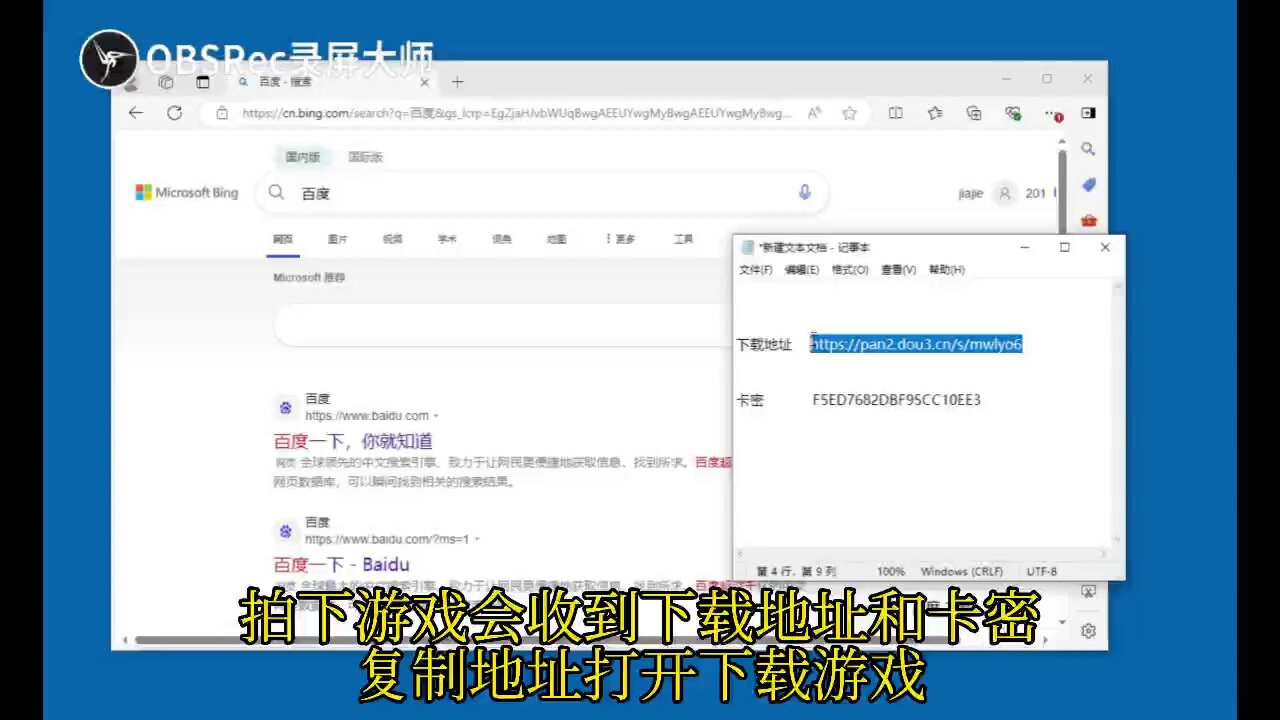
Task: Click the Edge address bar URL
Action: pyautogui.click(x=516, y=113)
